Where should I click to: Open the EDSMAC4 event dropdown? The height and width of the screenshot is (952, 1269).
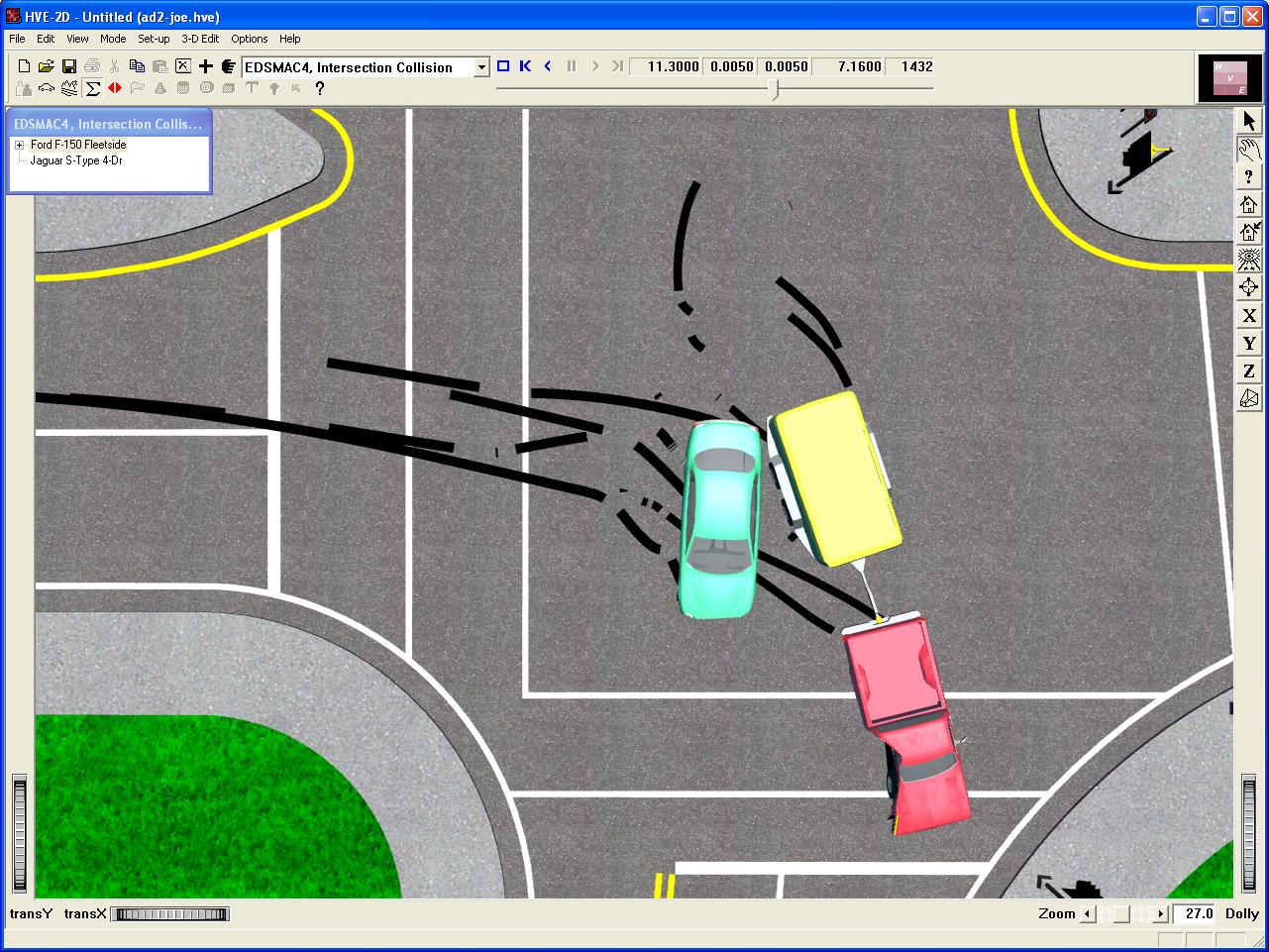coord(481,67)
